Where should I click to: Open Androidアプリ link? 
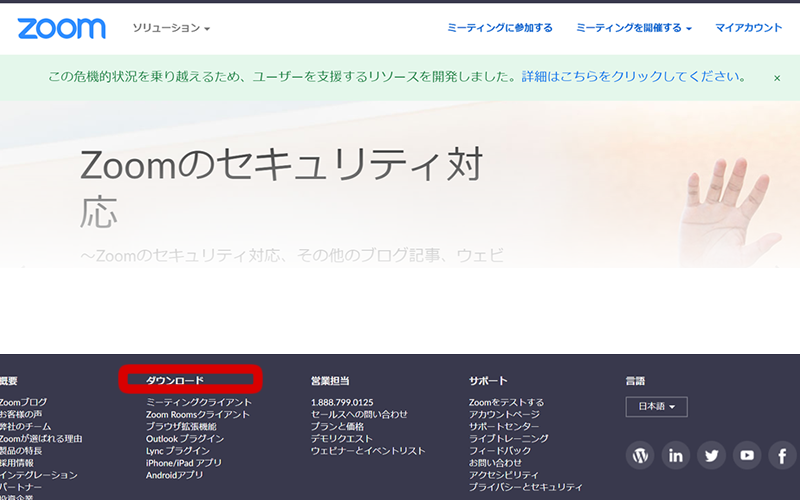(174, 475)
